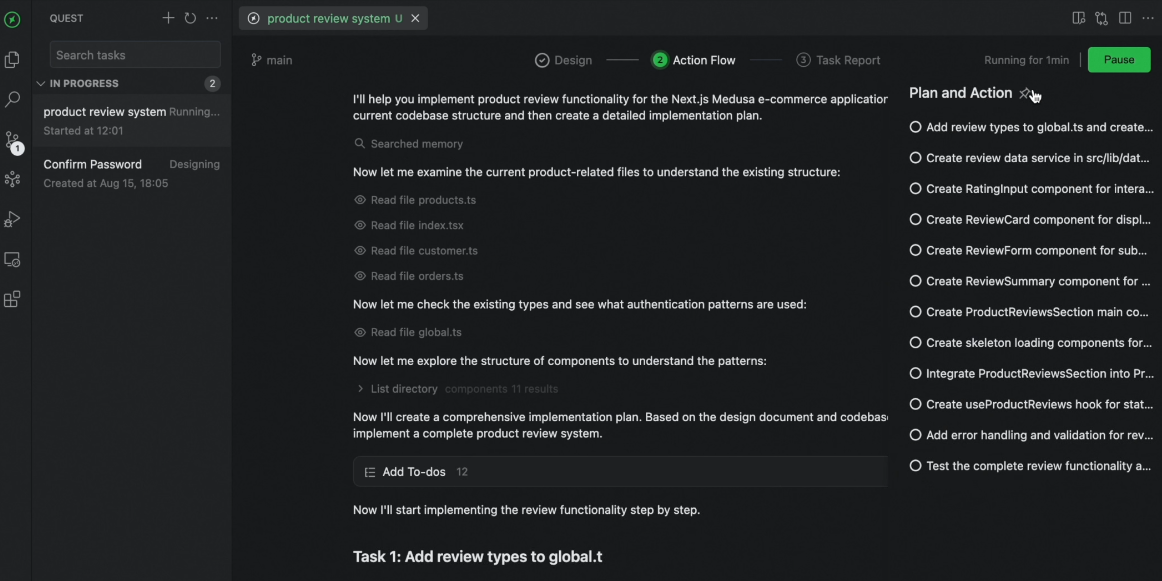Screen dimensions: 1162x581
Task: Open the Extensions view
Action: (x=12, y=299)
